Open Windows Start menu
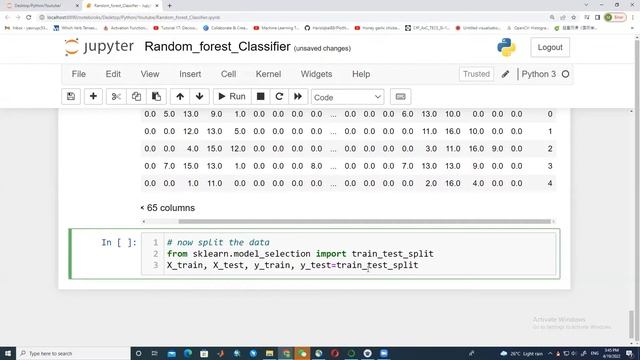 pos(8,353)
